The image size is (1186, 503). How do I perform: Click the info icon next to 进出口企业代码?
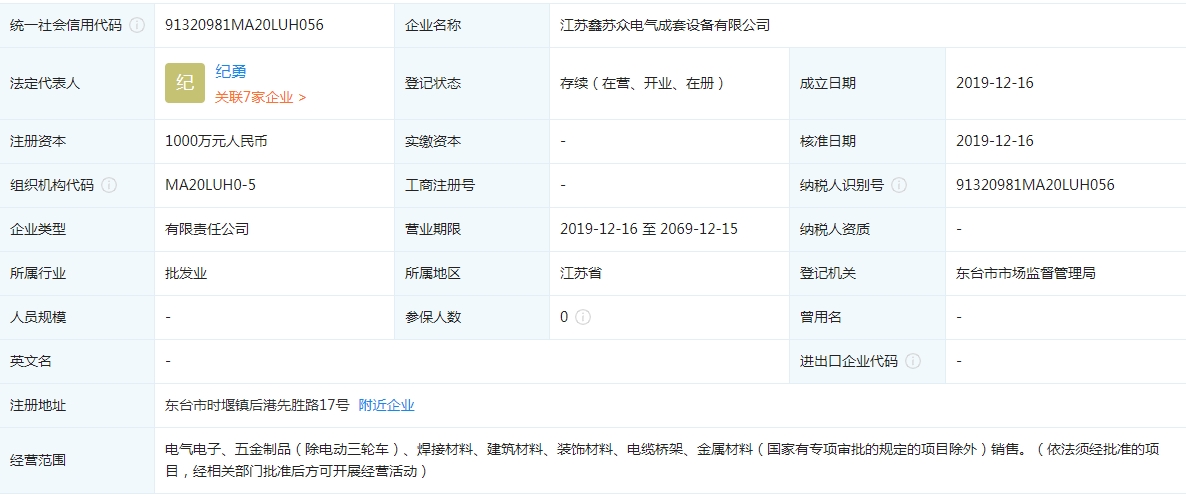913,361
